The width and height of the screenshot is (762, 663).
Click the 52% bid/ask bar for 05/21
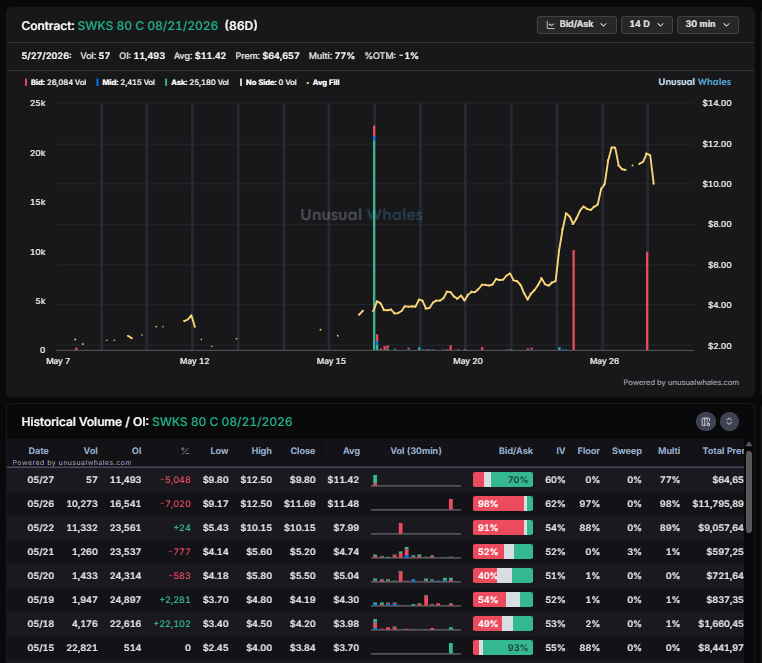503,552
